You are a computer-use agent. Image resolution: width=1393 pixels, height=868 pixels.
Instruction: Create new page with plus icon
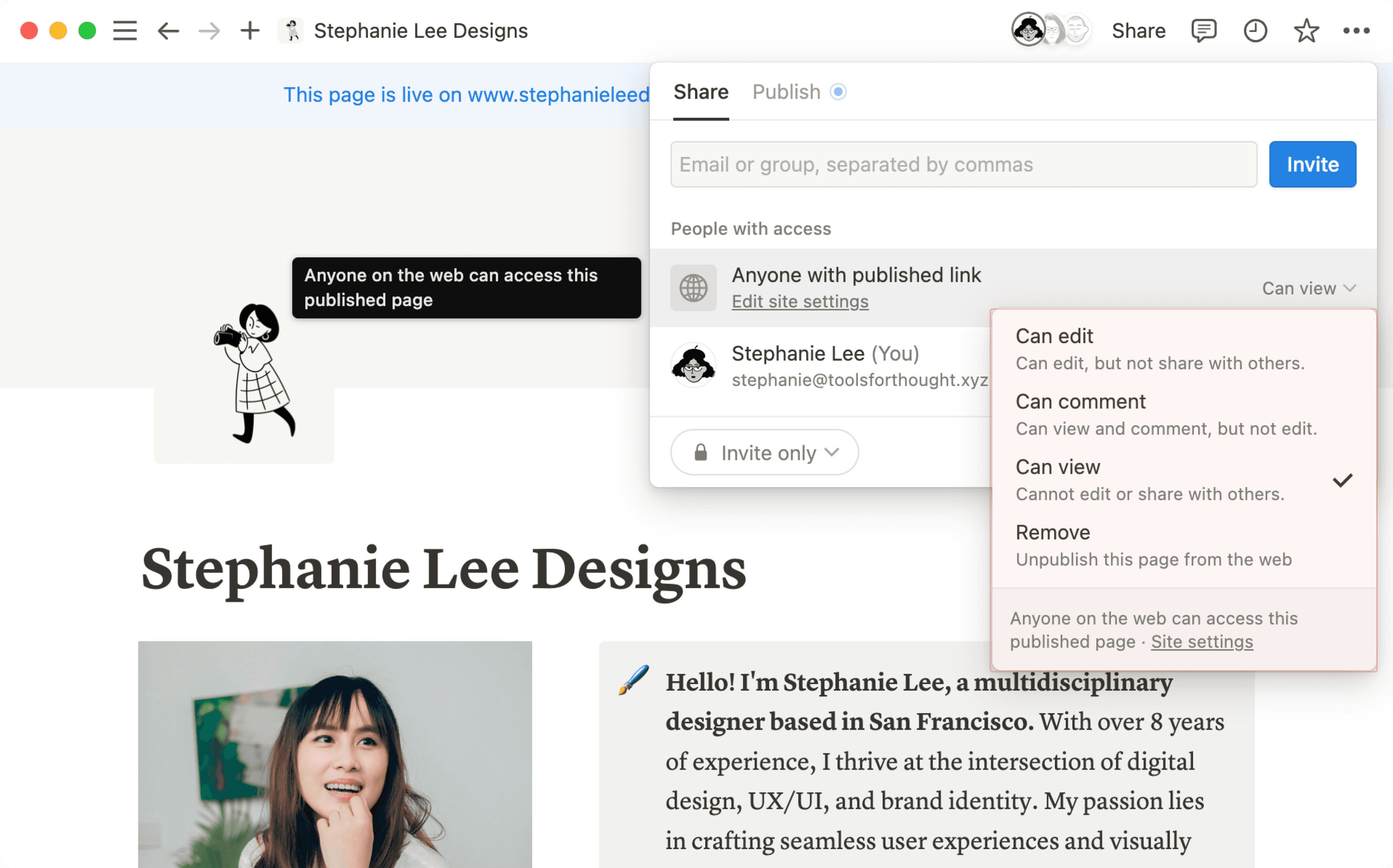point(250,30)
